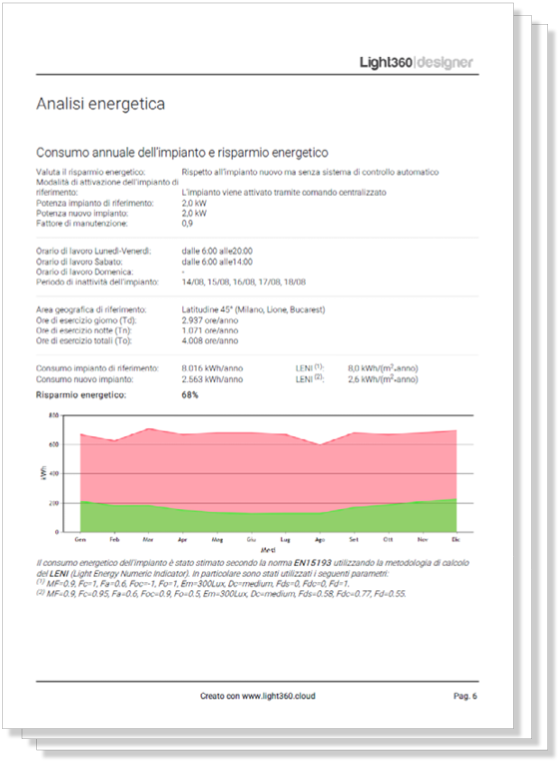Select the 'Analisi energetica' page title
560x770 pixels.
(x=101, y=104)
